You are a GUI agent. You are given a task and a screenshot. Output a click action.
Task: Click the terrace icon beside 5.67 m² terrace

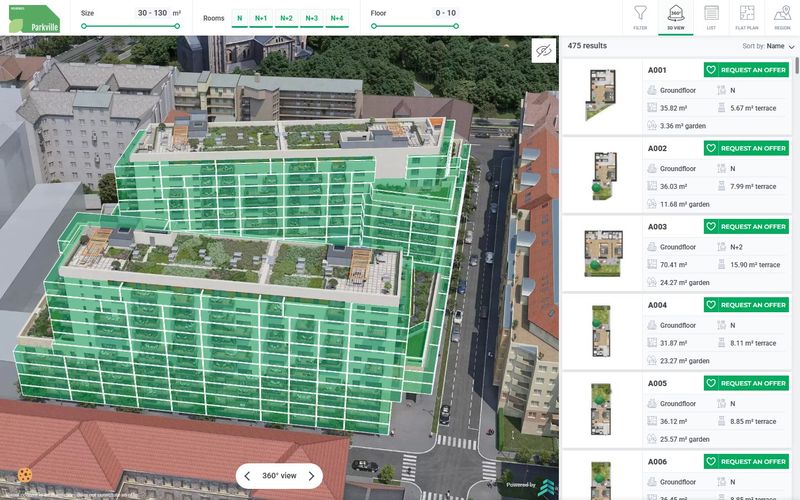[x=721, y=108]
